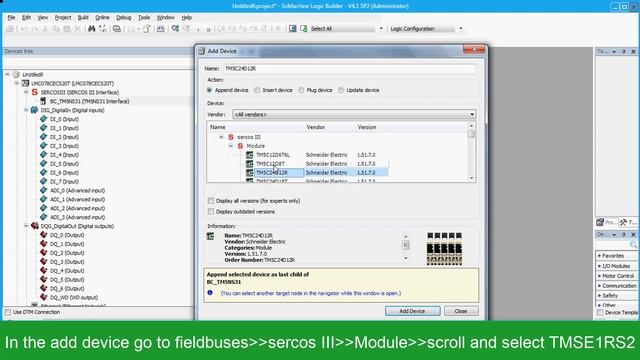Collapse the LMC078CECS20T controller node
The image size is (640, 360).
point(17,83)
